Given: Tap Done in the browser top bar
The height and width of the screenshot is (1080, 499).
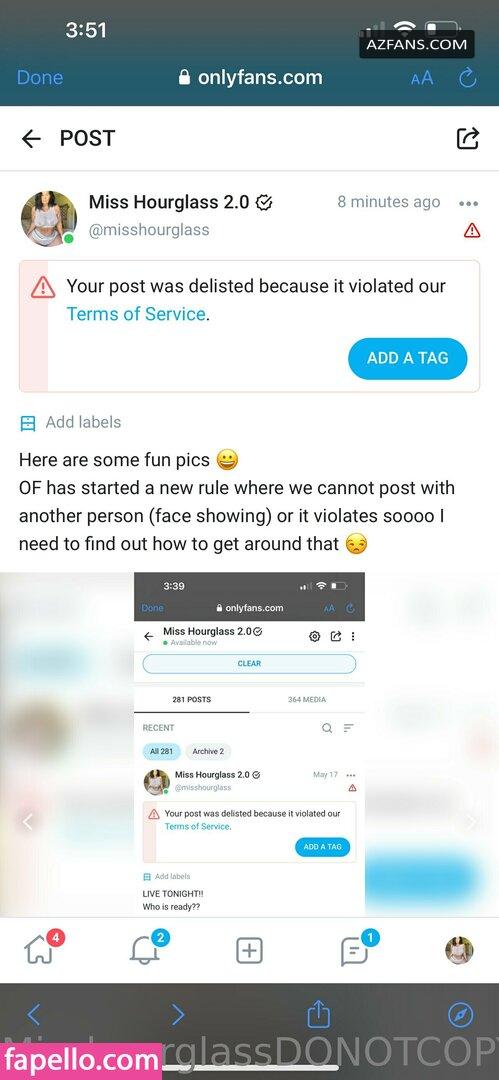Looking at the screenshot, I should click(40, 77).
